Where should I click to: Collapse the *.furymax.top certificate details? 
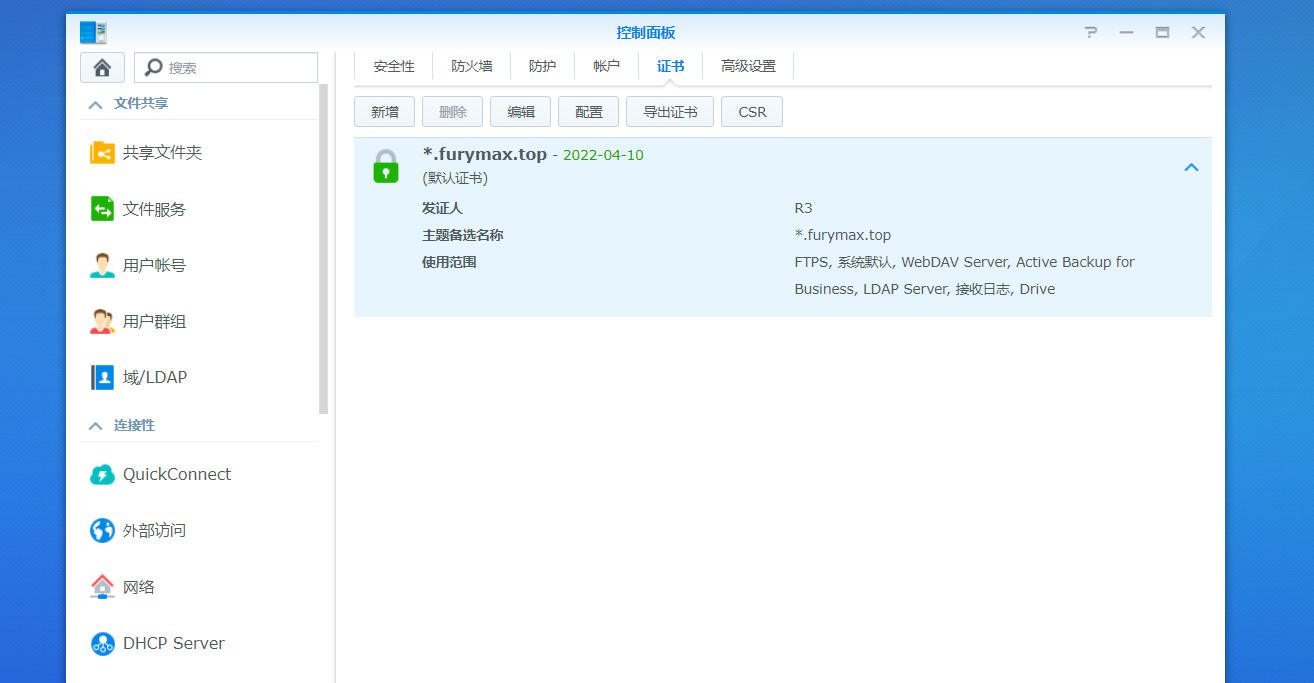coord(1191,167)
